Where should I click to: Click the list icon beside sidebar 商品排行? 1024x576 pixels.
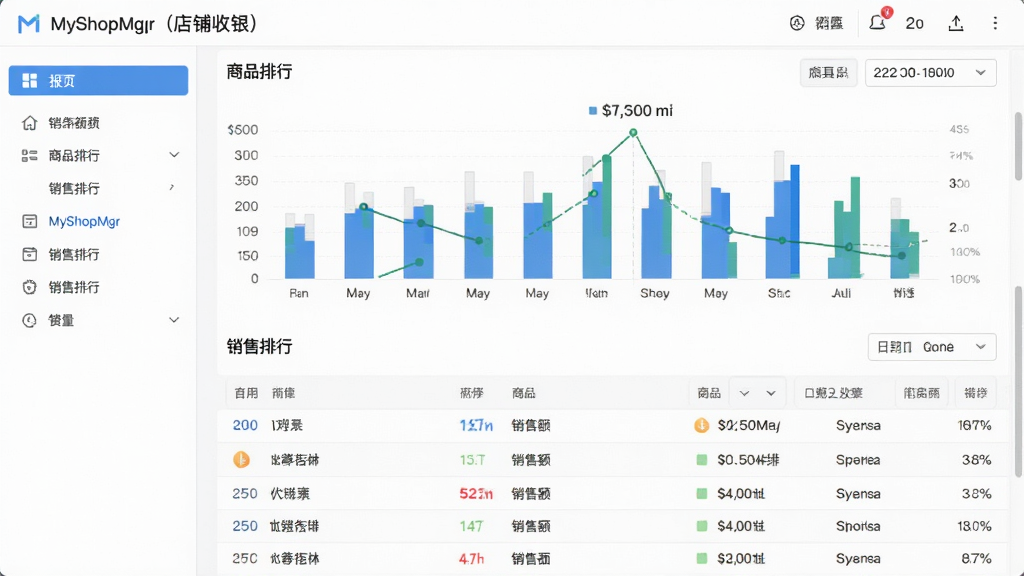[29, 155]
